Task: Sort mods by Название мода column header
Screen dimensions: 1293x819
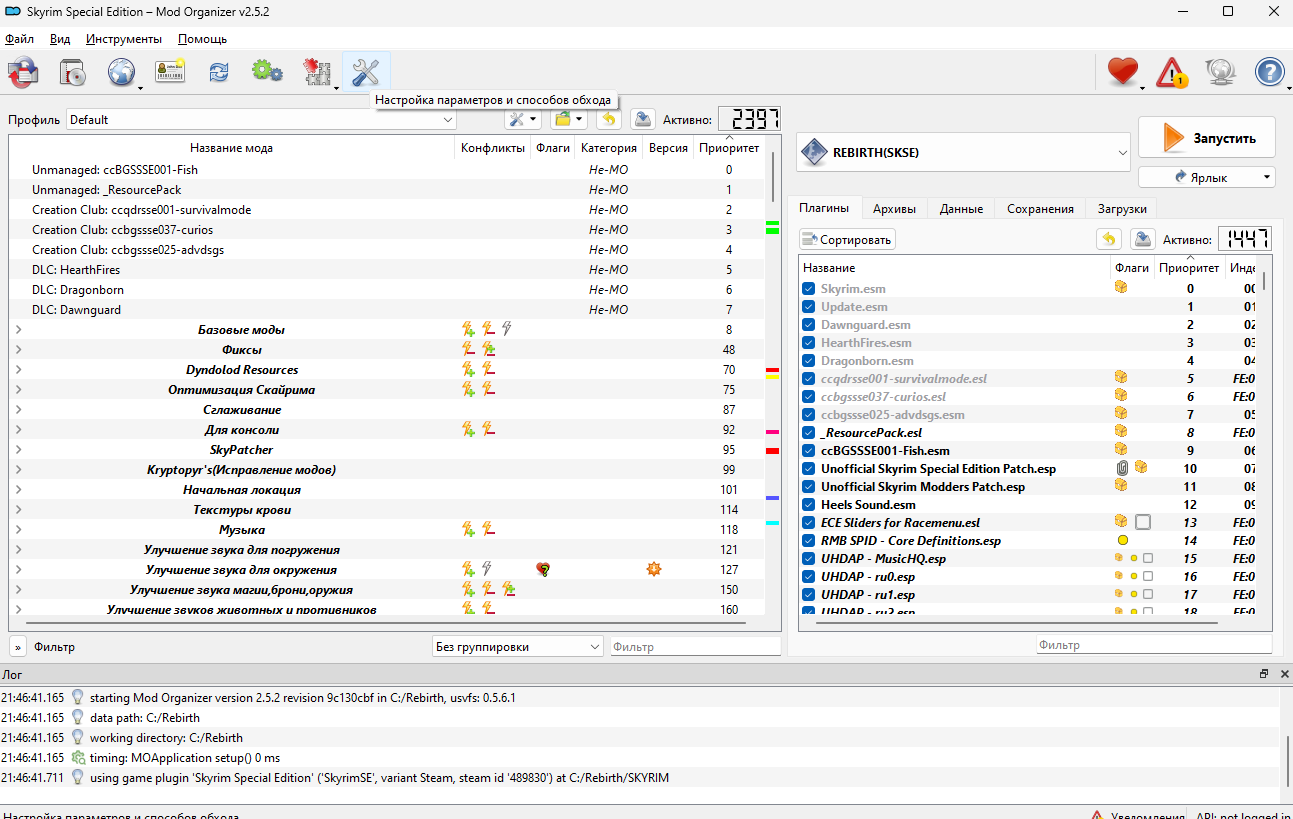Action: coord(231,147)
